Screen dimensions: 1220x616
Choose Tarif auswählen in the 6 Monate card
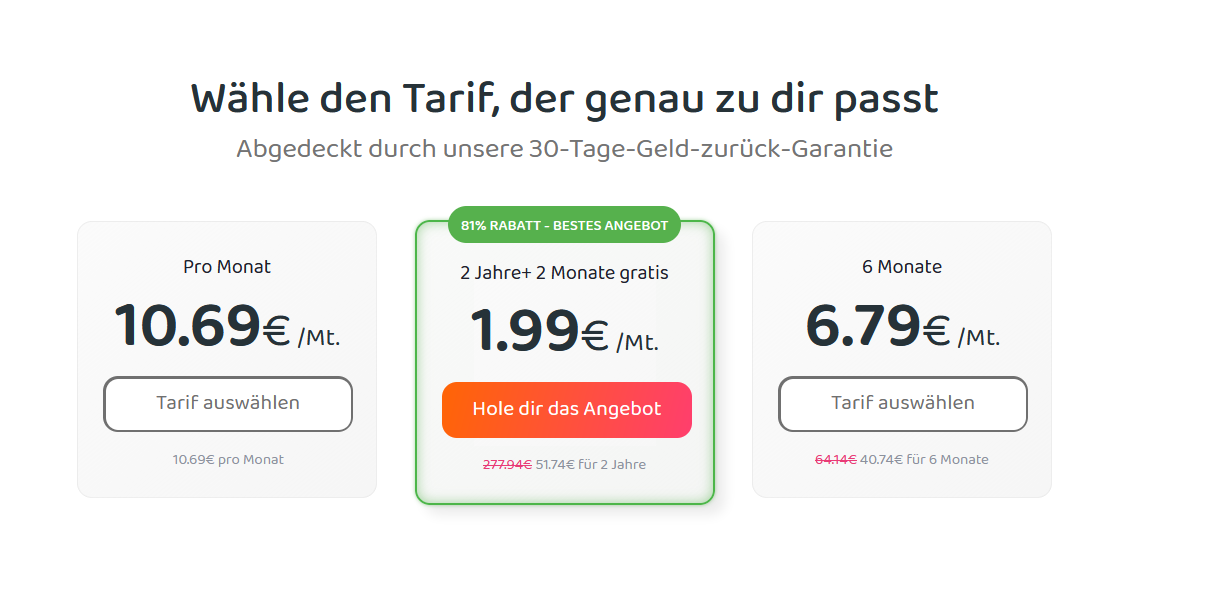903,404
